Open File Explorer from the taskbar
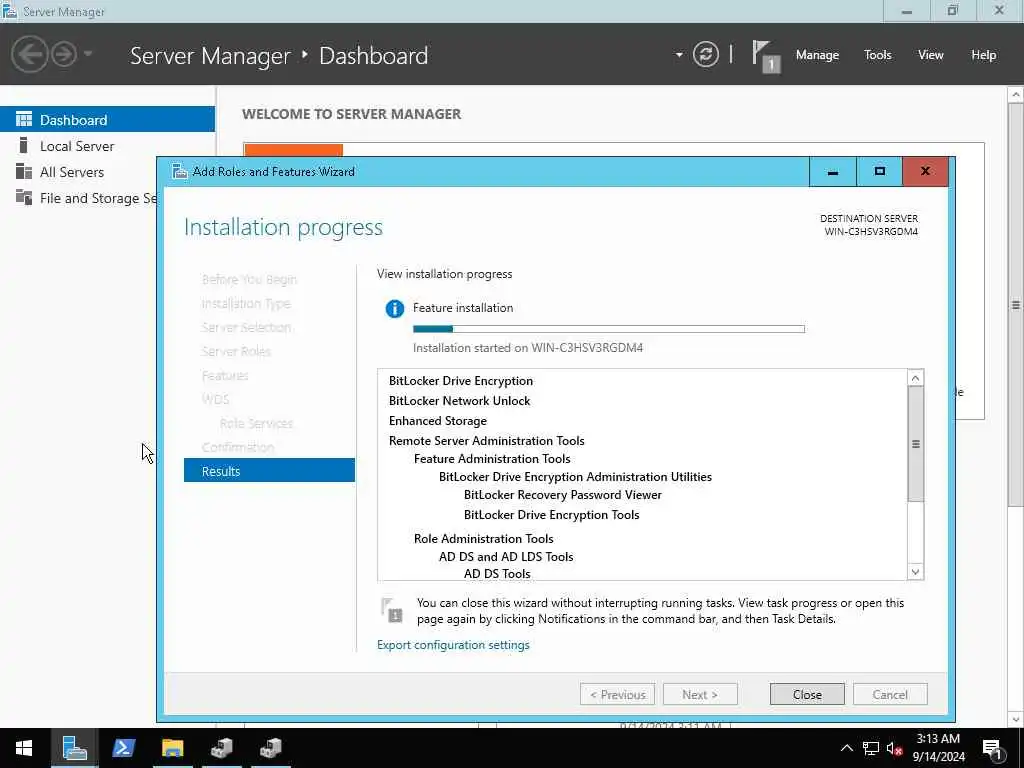 [x=172, y=748]
